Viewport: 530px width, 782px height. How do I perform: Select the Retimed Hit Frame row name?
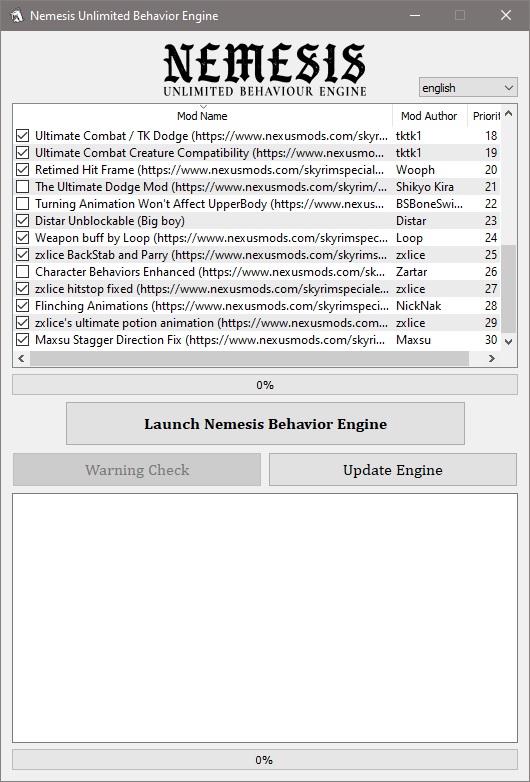[209, 170]
